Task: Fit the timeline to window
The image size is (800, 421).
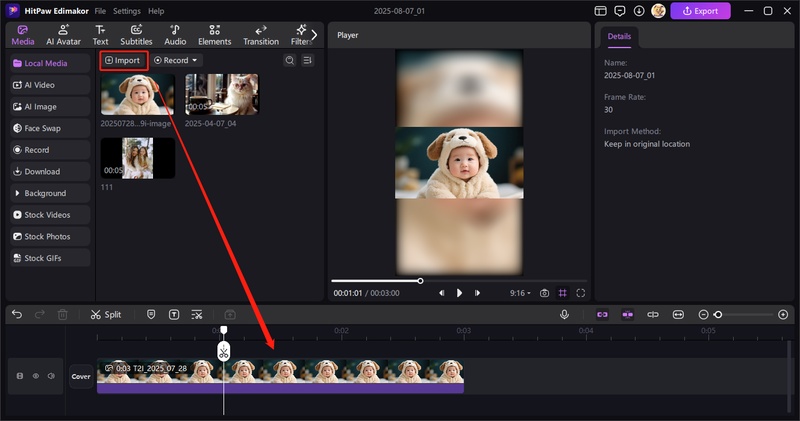Action: tap(678, 314)
